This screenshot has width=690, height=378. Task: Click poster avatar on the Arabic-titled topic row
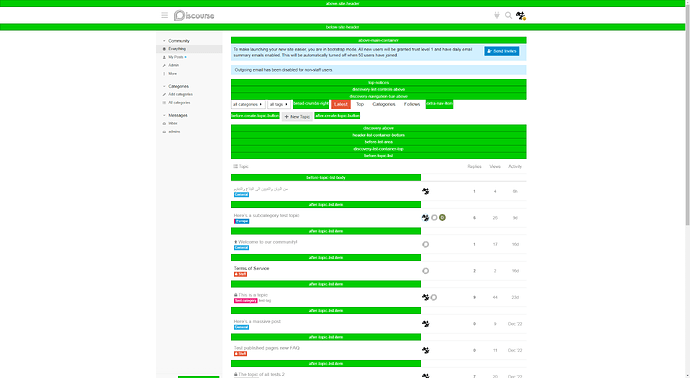[x=426, y=191]
